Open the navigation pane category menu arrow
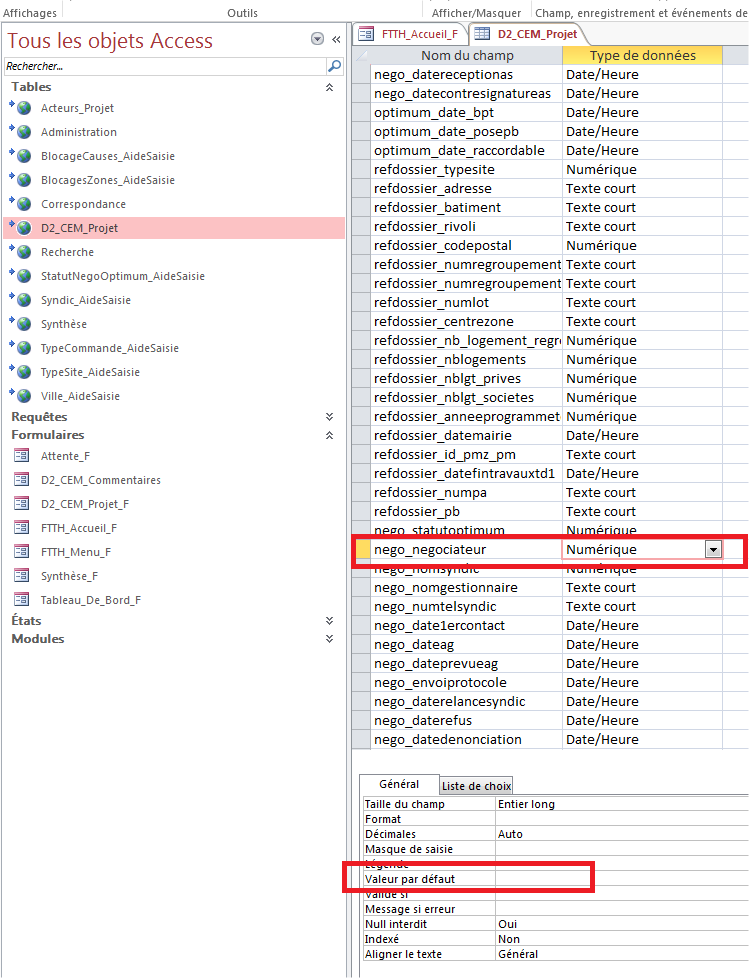The height and width of the screenshot is (978, 749). [x=318, y=40]
